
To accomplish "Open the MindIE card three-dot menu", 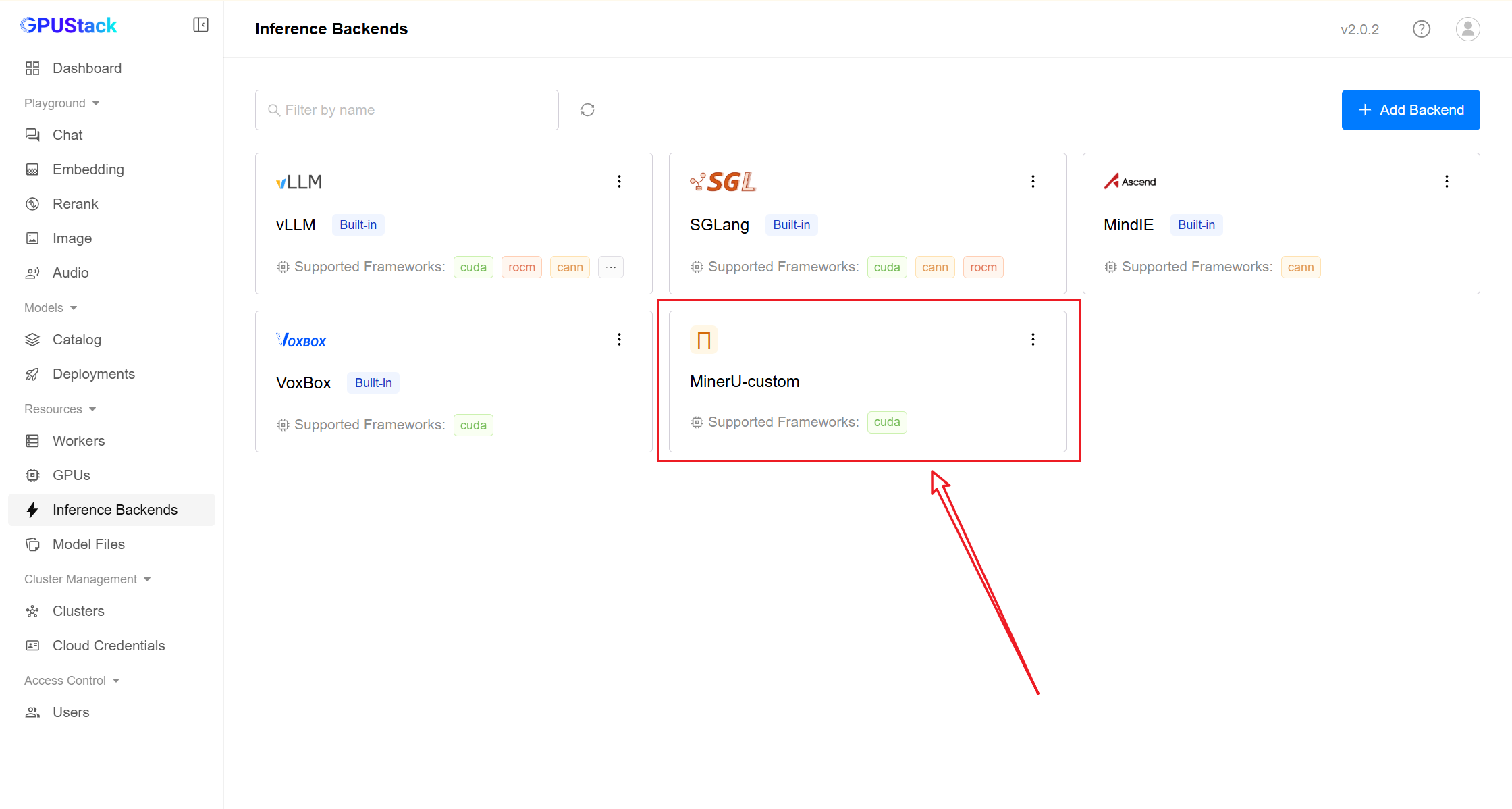I will pos(1447,182).
